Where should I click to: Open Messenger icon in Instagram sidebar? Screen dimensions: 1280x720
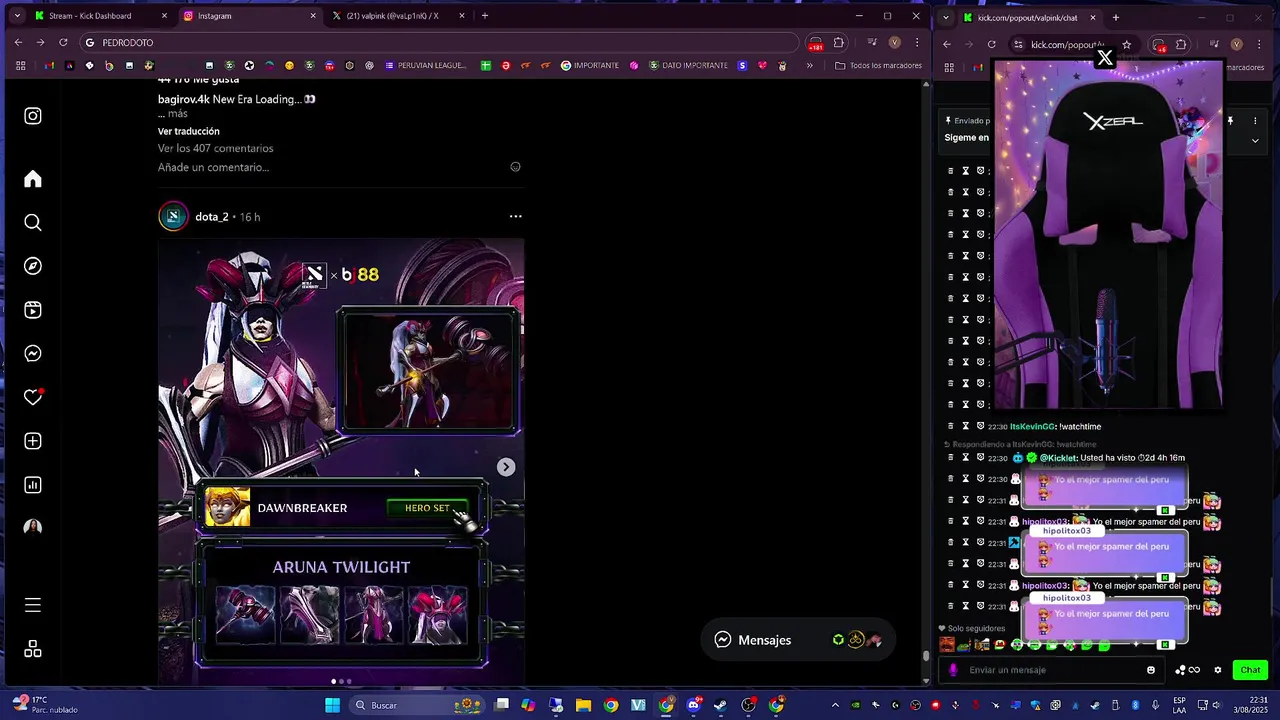(33, 353)
